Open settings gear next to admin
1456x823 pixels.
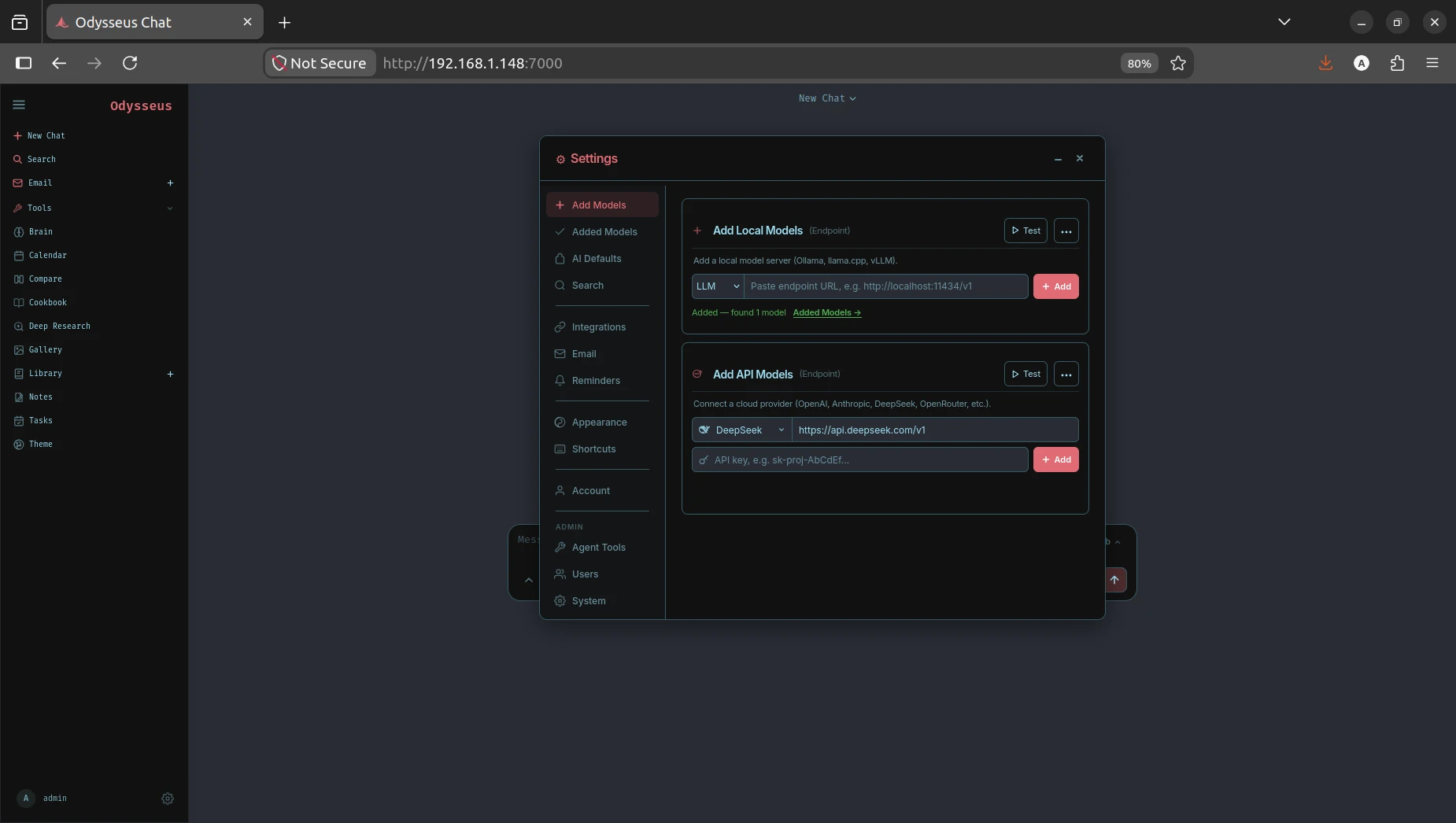[168, 799]
